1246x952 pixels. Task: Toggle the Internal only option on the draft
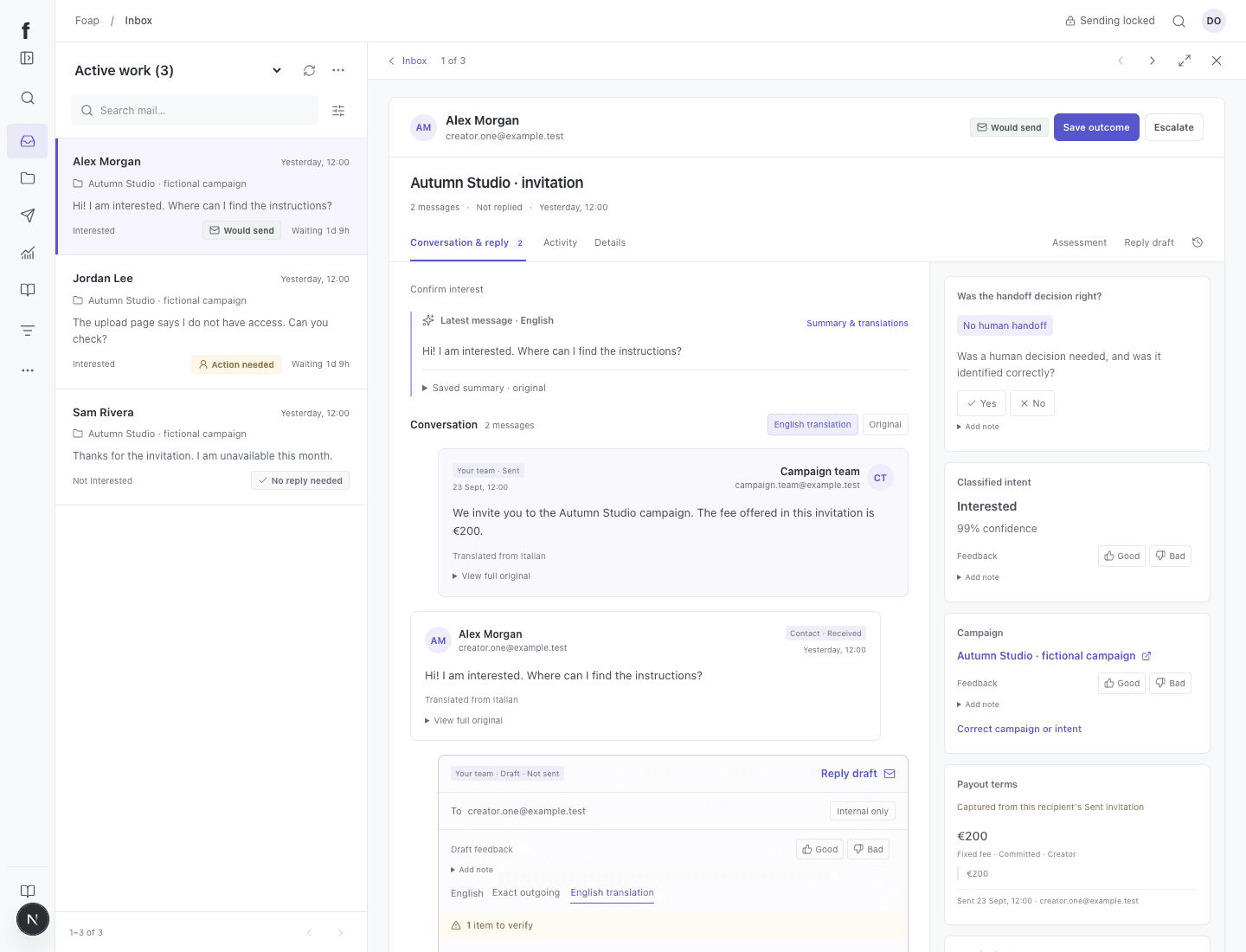(x=863, y=811)
